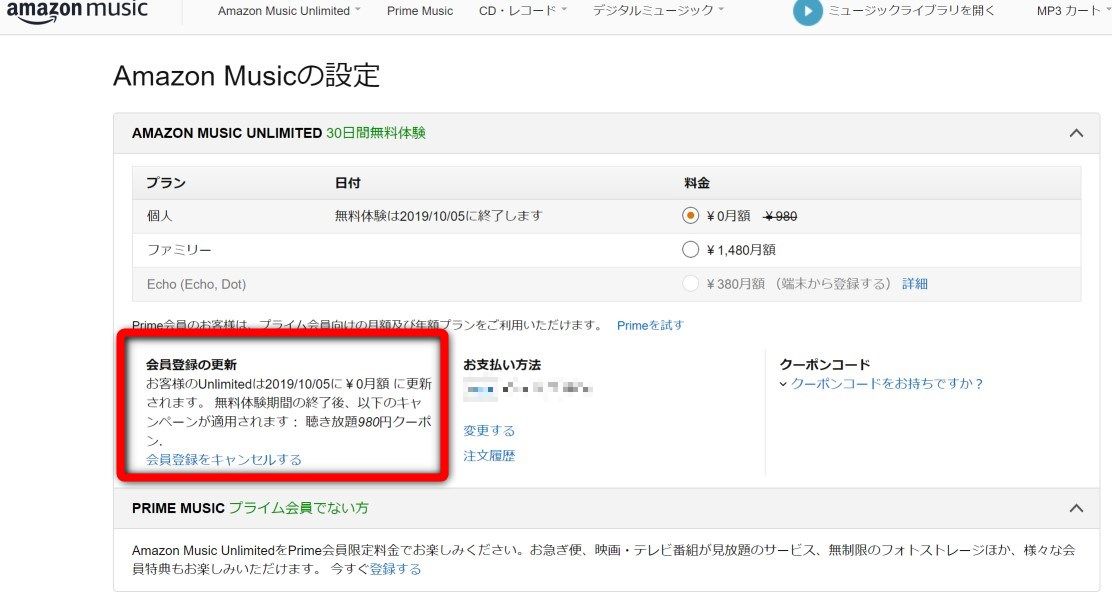1112x597 pixels.
Task: Open the デジタルミュージック dropdown
Action: 655,11
